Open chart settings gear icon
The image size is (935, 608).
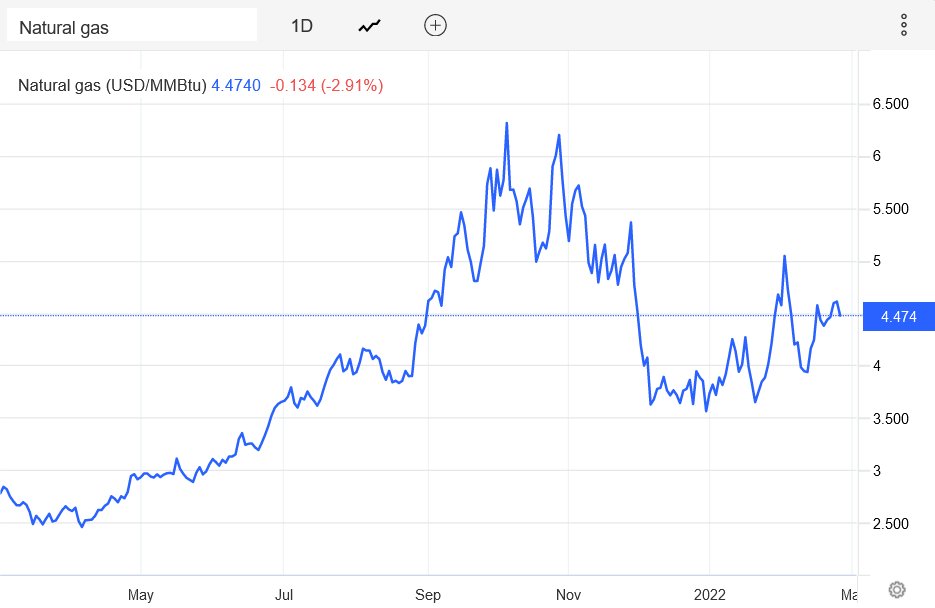(x=897, y=590)
